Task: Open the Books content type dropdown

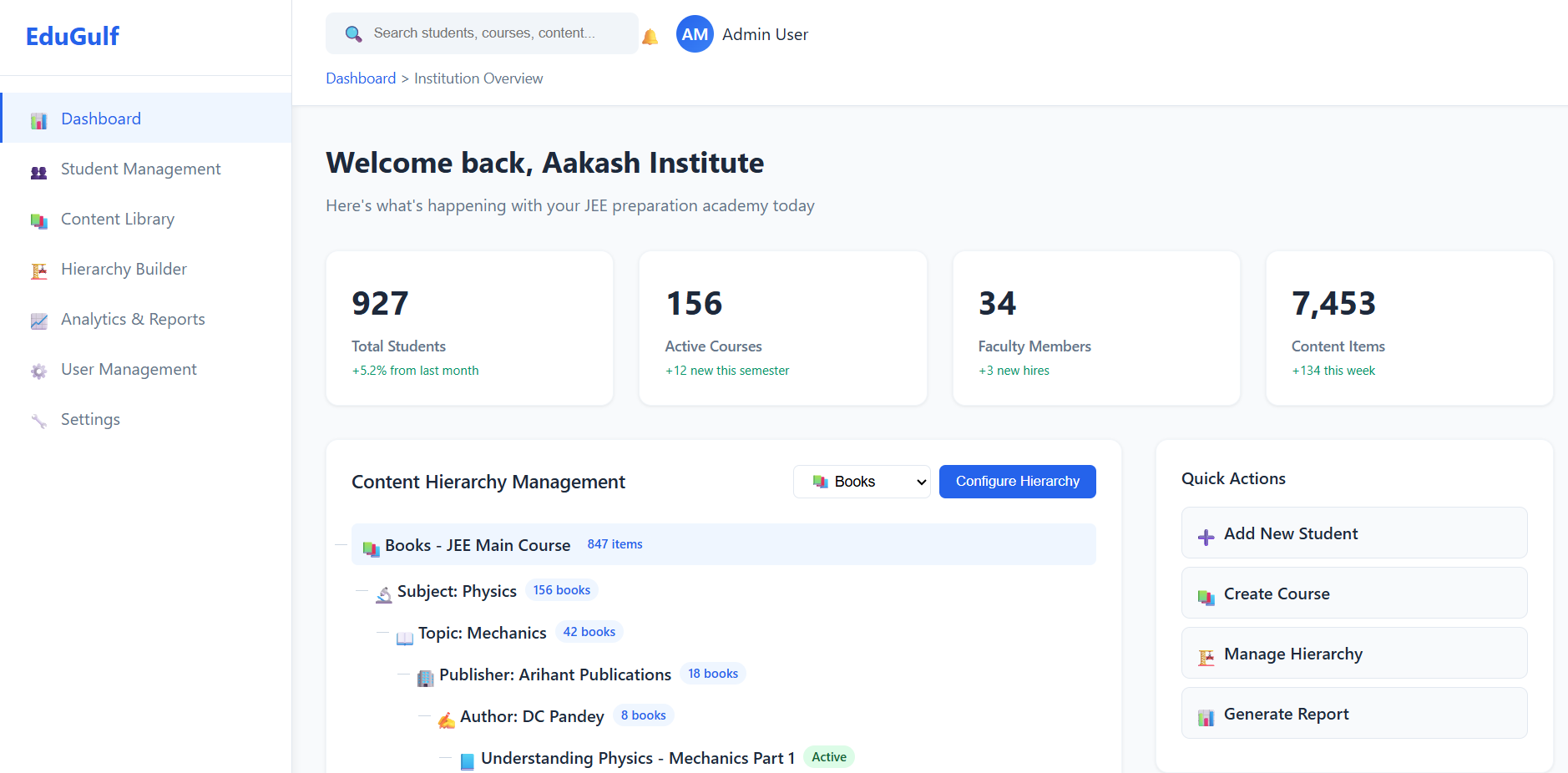Action: pos(862,481)
